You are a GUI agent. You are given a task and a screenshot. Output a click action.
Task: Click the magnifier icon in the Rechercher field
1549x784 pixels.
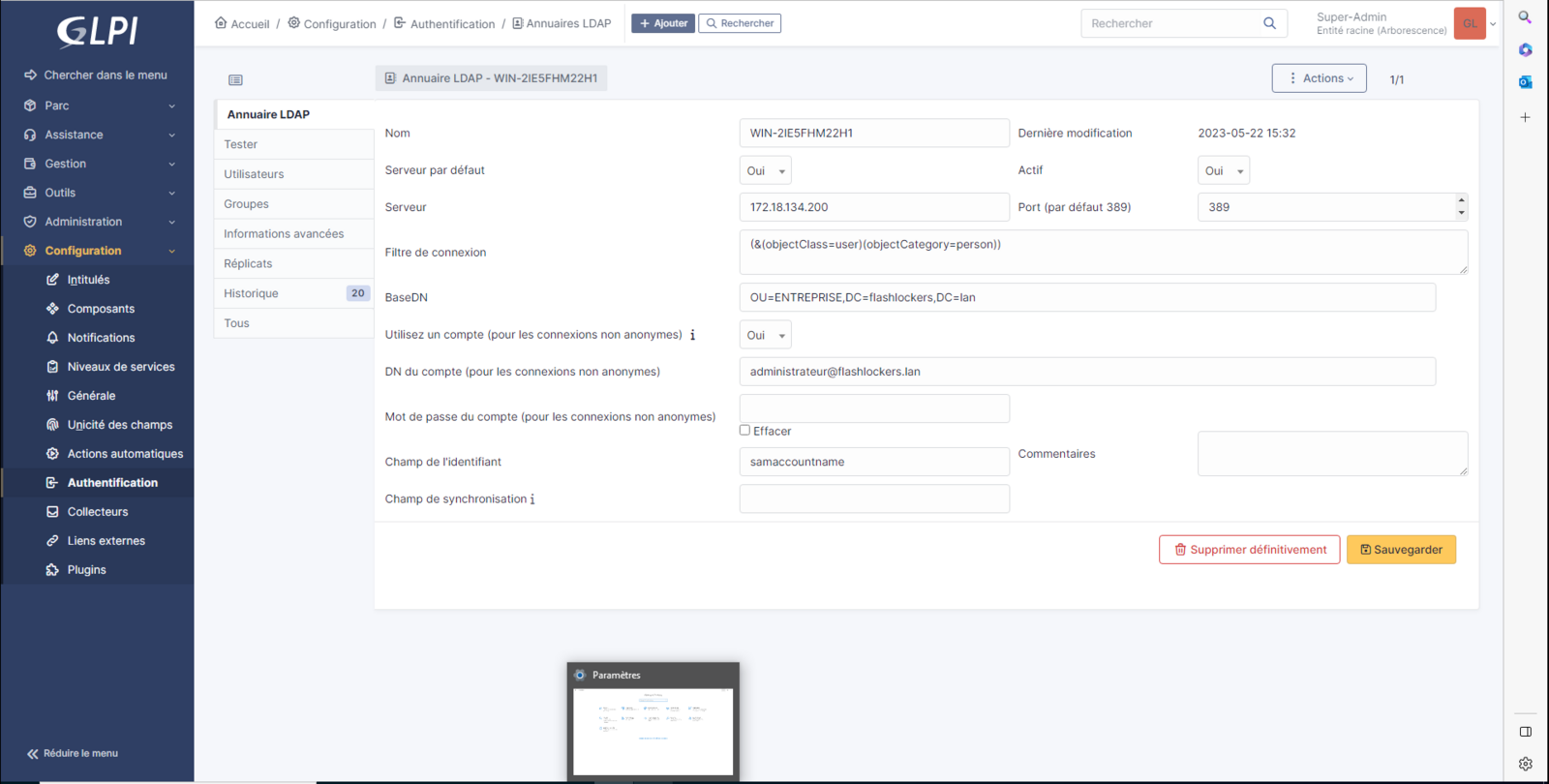[1269, 23]
